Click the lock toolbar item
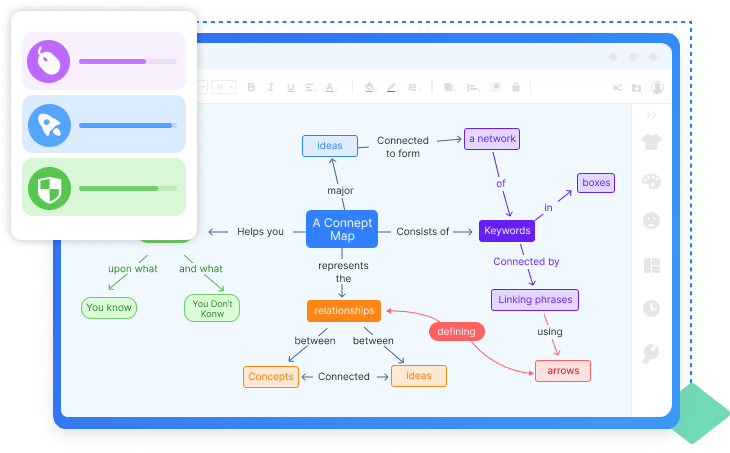This screenshot has height=453, width=730. click(515, 88)
